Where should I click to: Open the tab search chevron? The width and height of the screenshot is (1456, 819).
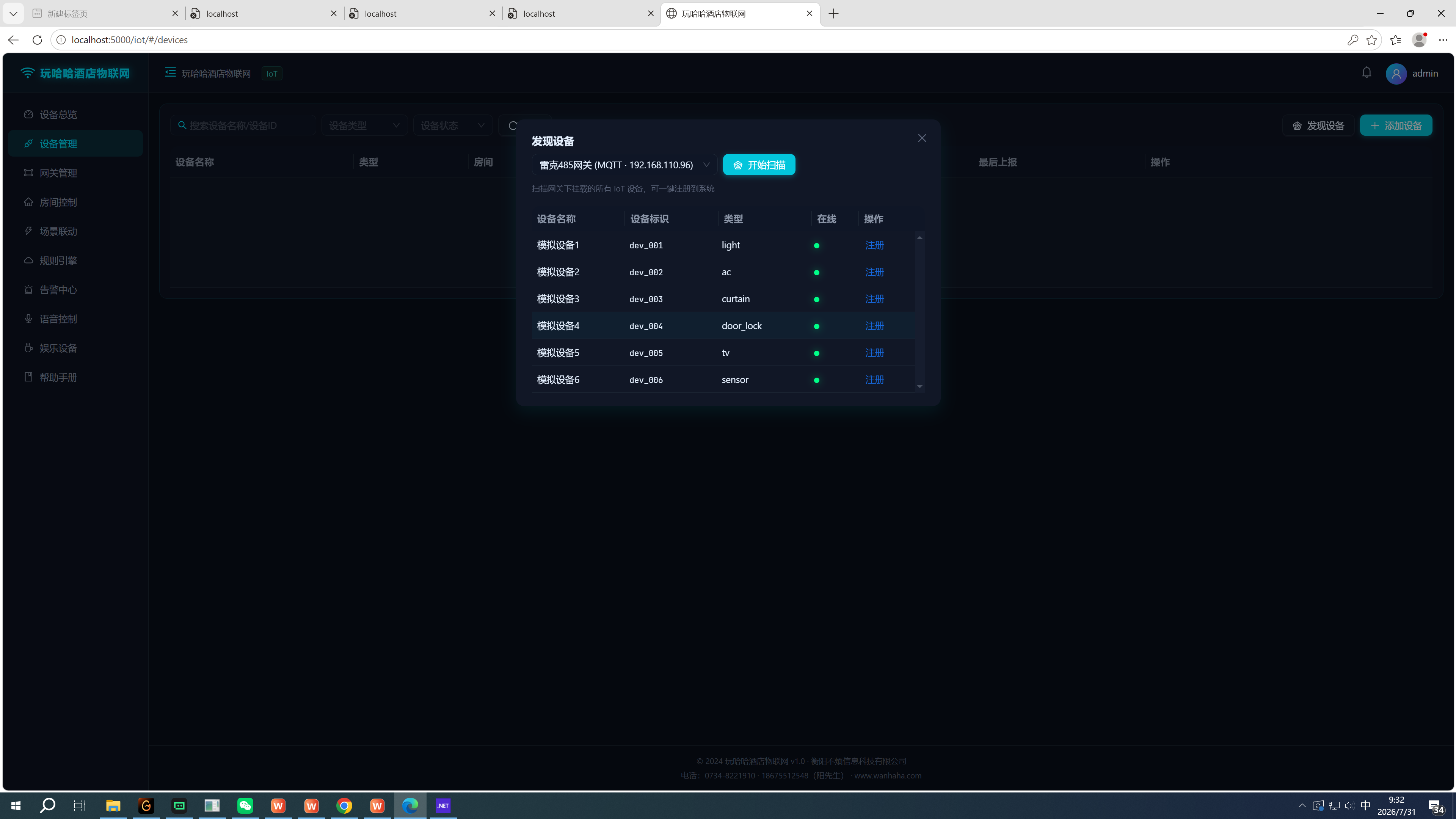(13, 14)
